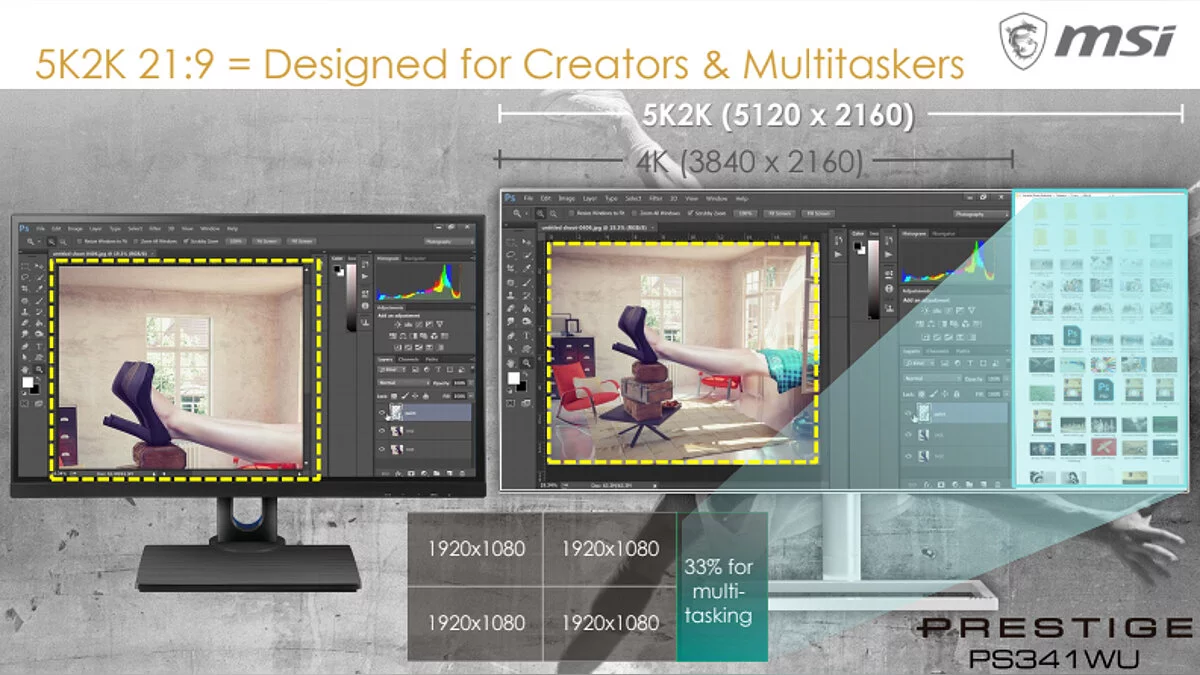The width and height of the screenshot is (1200, 675).
Task: Click the Zoom In magnifier in left options bar
Action: pos(51,241)
